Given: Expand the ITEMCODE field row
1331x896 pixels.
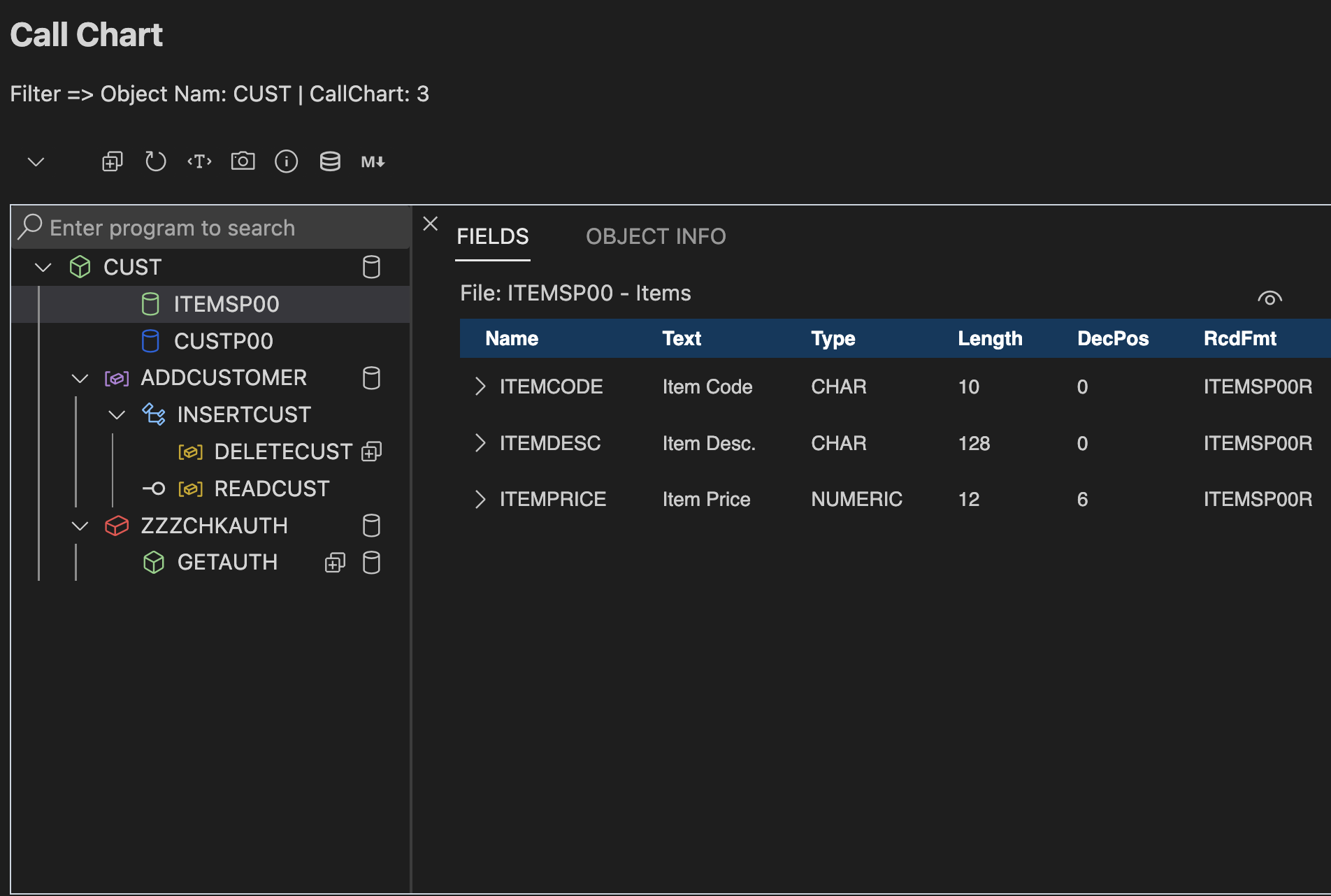Looking at the screenshot, I should click(480, 386).
